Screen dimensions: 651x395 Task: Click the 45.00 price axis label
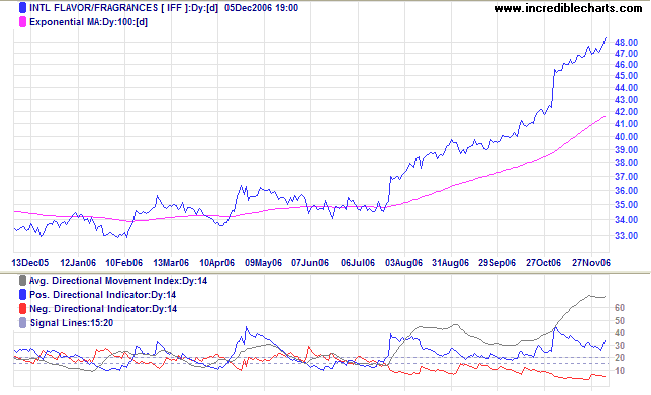click(x=627, y=76)
